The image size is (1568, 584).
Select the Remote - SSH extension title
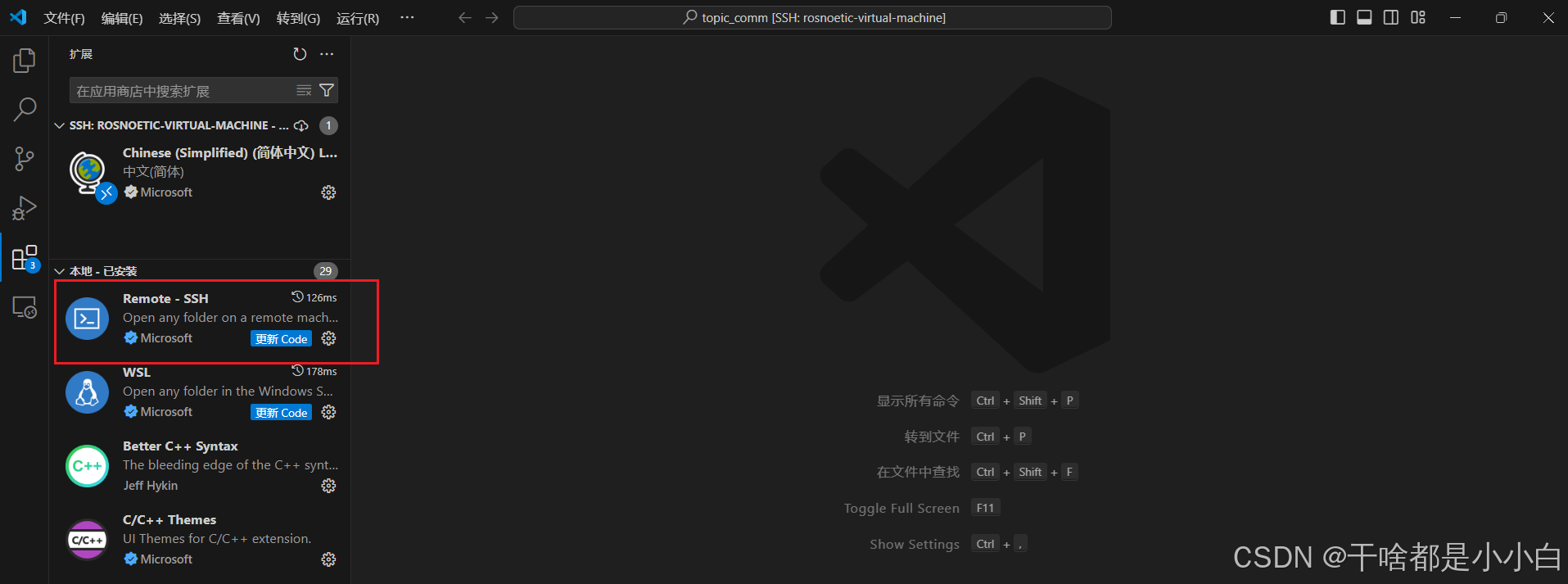[165, 298]
